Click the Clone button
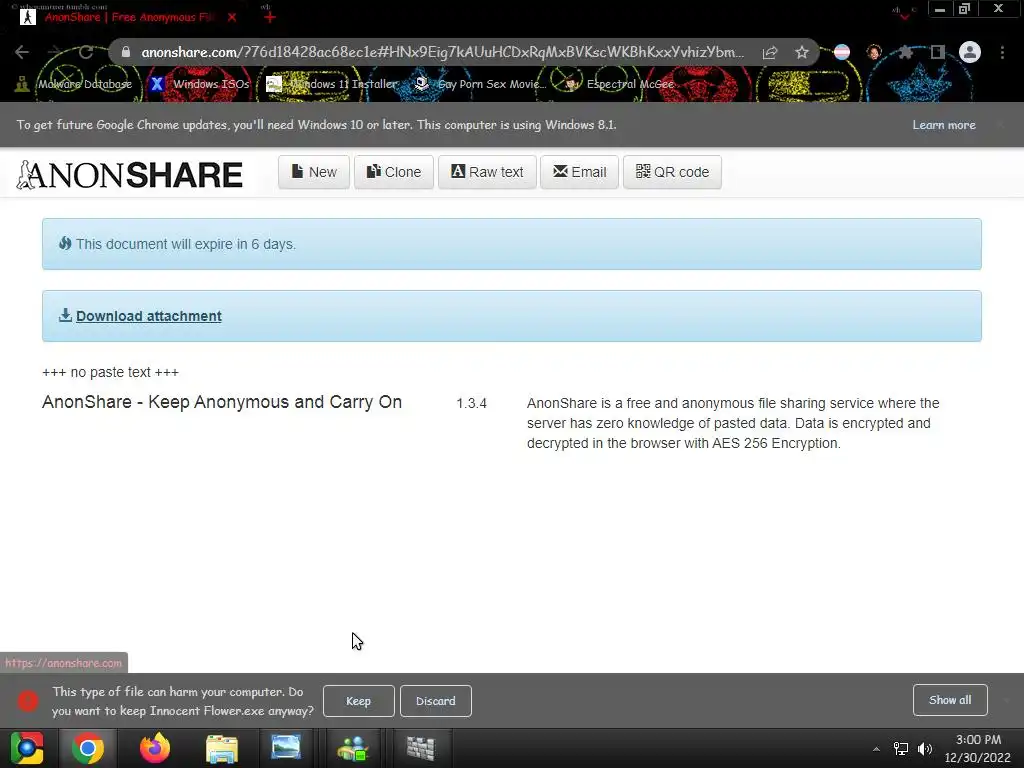The width and height of the screenshot is (1024, 768). 394,172
